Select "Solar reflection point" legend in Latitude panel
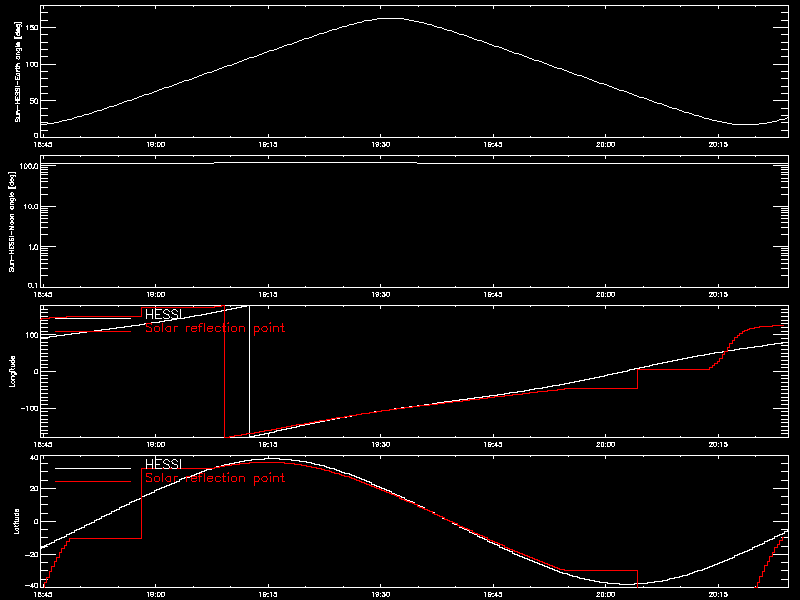Screen dimensions: 800x600 point(215,478)
